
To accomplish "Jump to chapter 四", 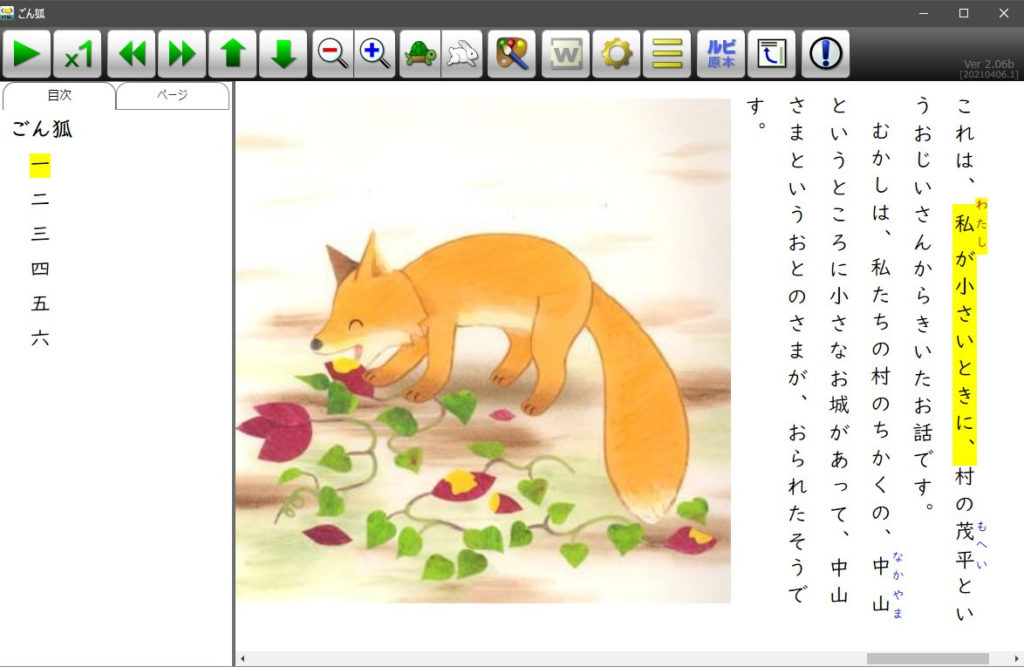I will [40, 268].
